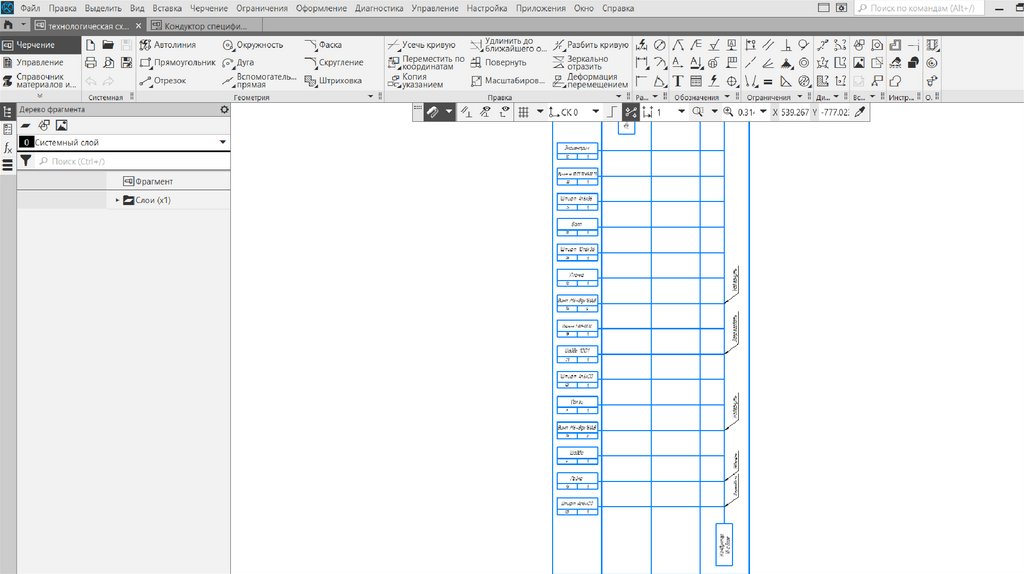Select the Разбить кривую tool
Image resolution: width=1024 pixels, height=574 pixels.
coord(591,45)
